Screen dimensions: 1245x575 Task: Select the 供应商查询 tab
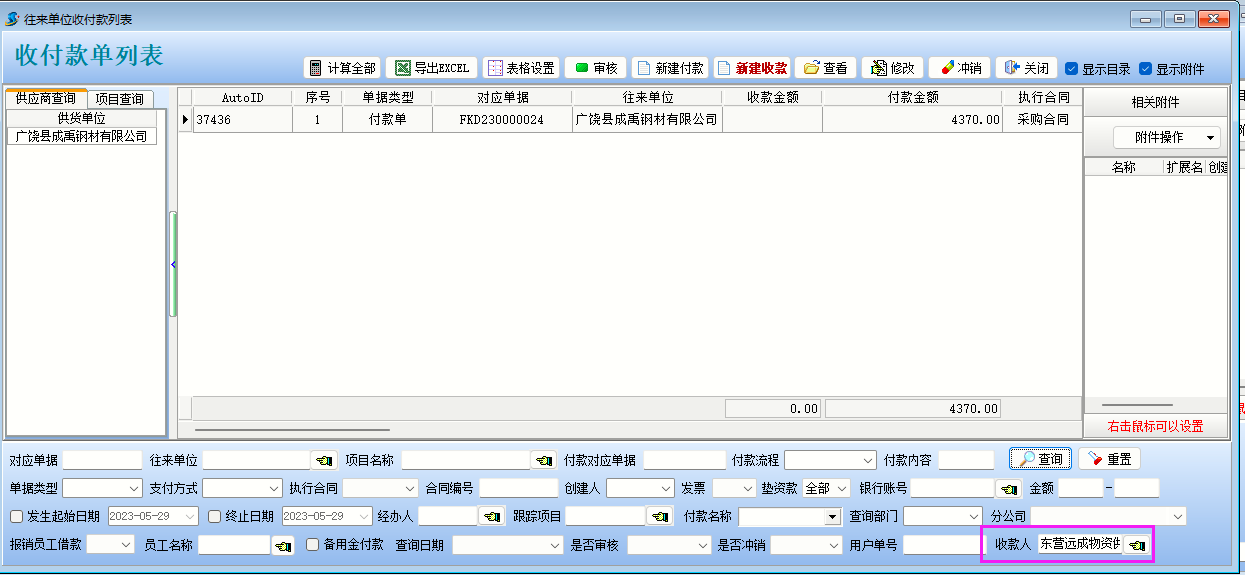[x=46, y=99]
